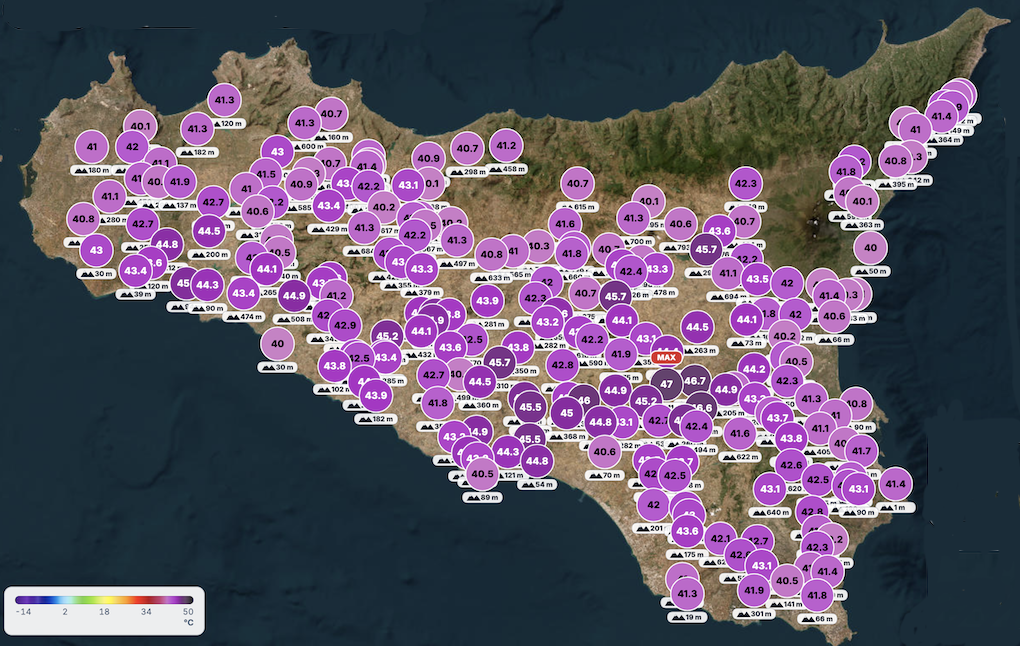Viewport: 1020px width, 646px height.
Task: Open the 43.1 marker above 90 m label
Action: (x=858, y=489)
